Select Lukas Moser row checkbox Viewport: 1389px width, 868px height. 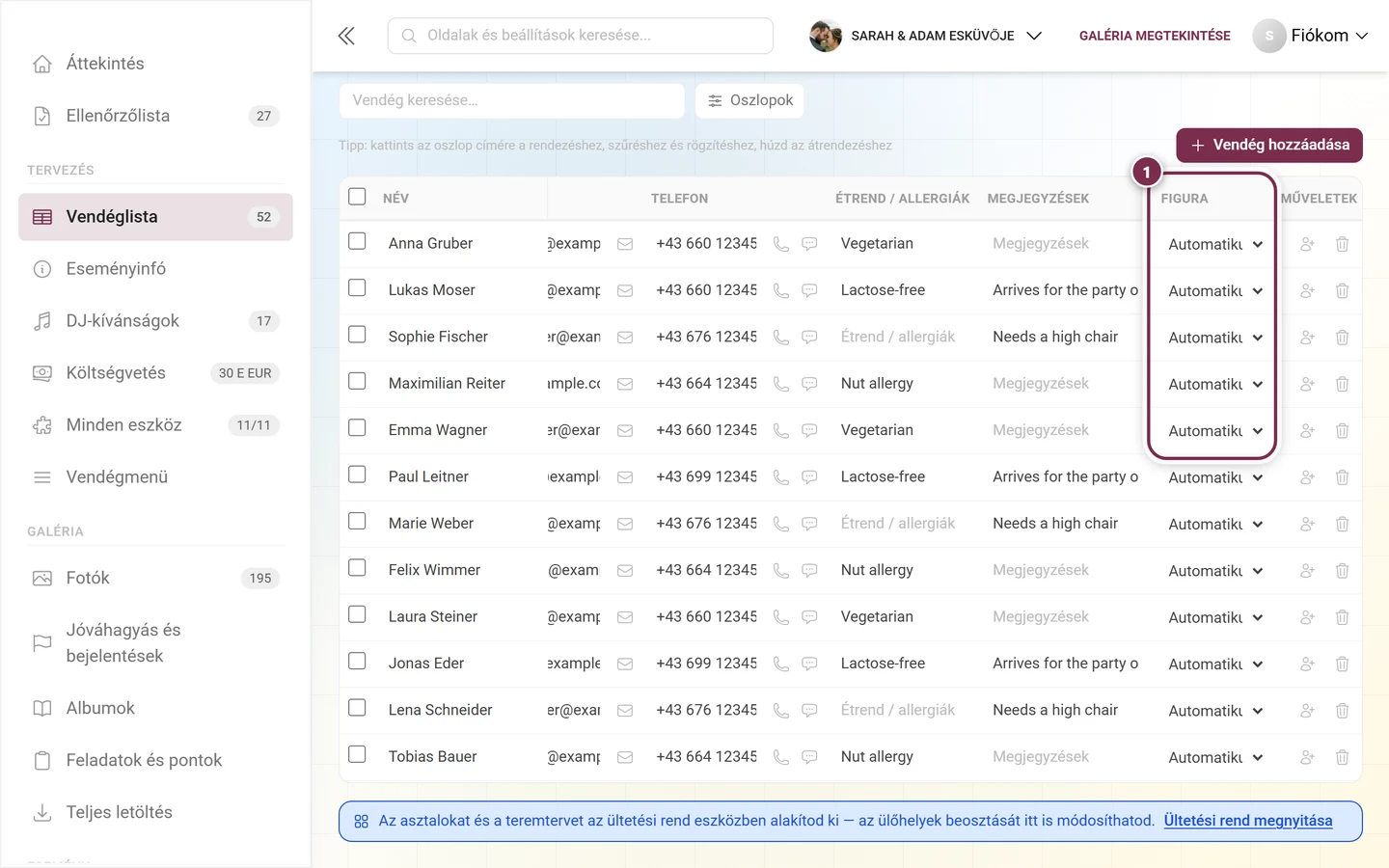coord(357,287)
